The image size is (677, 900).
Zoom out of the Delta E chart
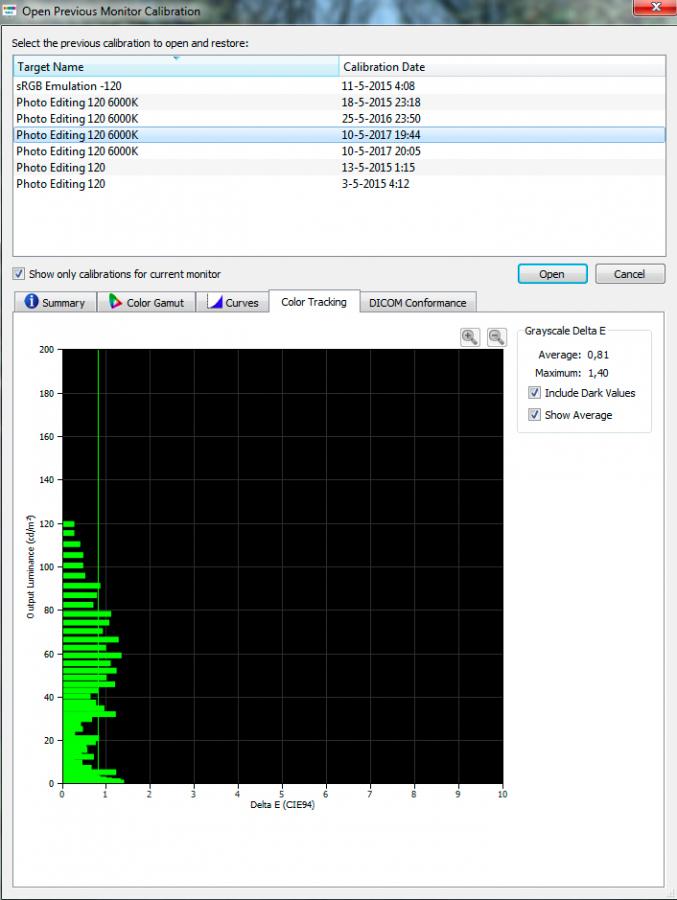coord(497,337)
